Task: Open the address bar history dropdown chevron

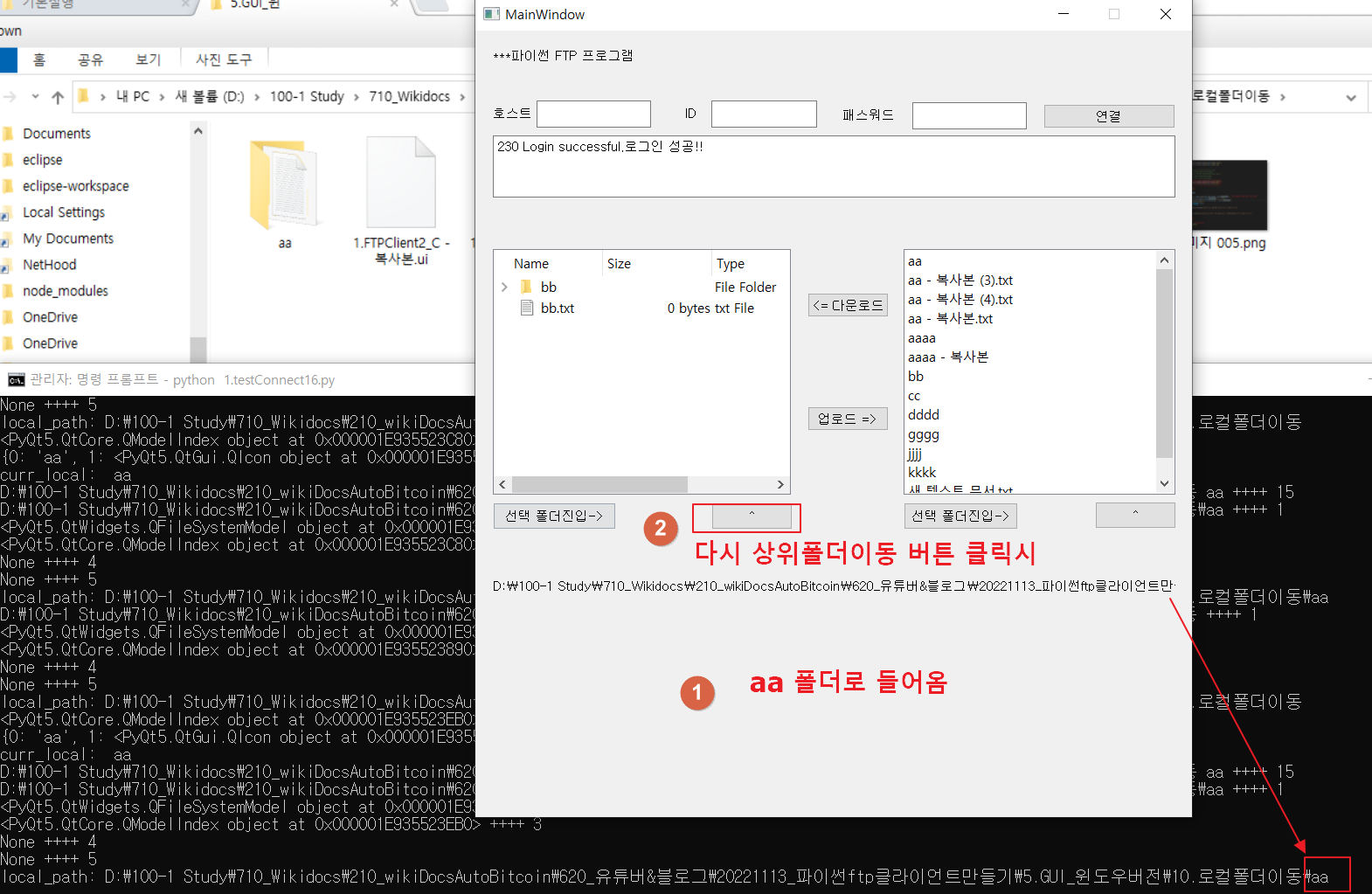Action: click(1351, 97)
